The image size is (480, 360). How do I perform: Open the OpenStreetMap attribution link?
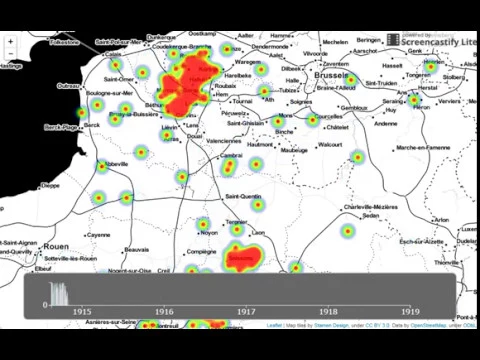point(428,325)
